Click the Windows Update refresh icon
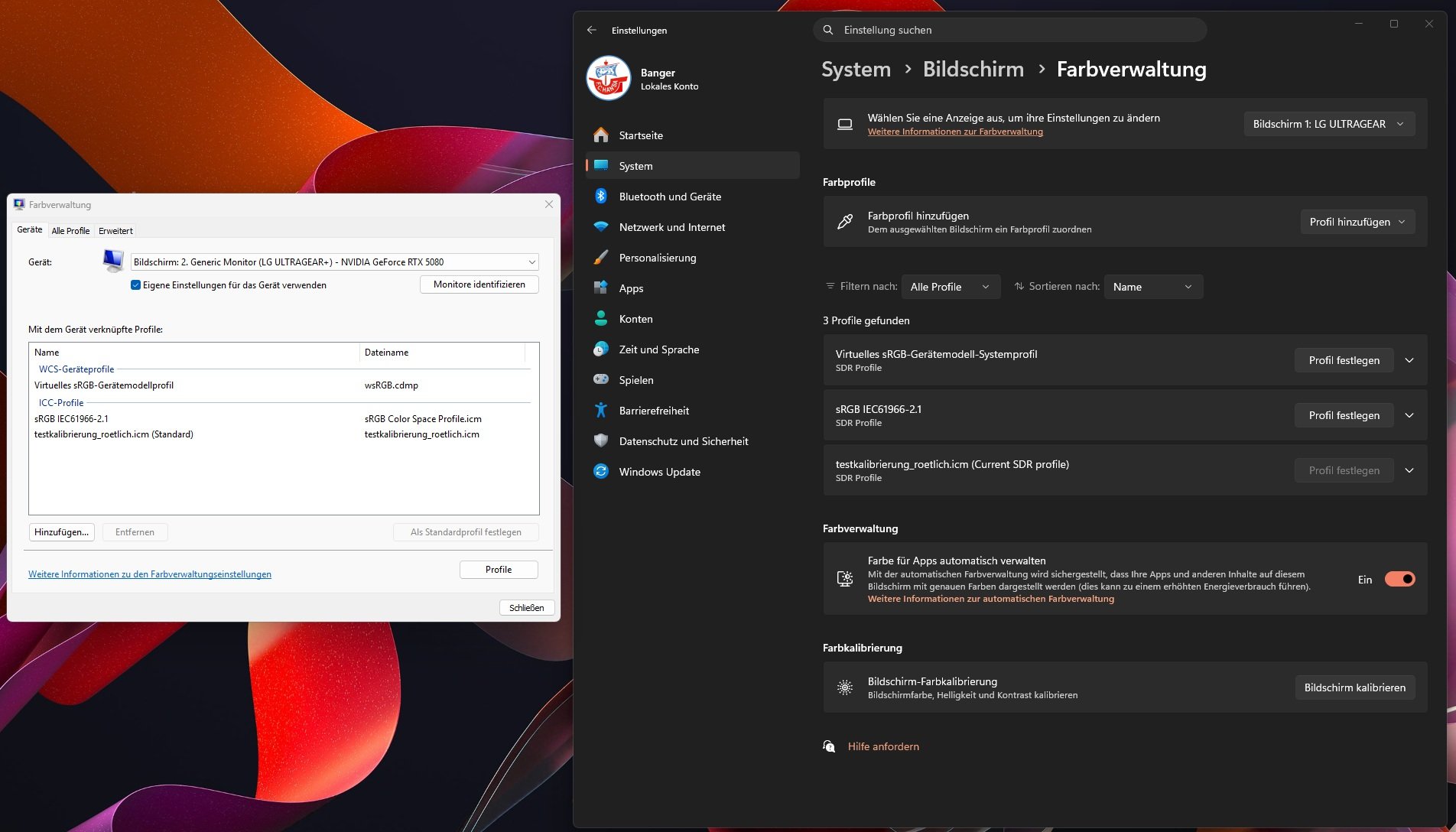 tap(601, 472)
